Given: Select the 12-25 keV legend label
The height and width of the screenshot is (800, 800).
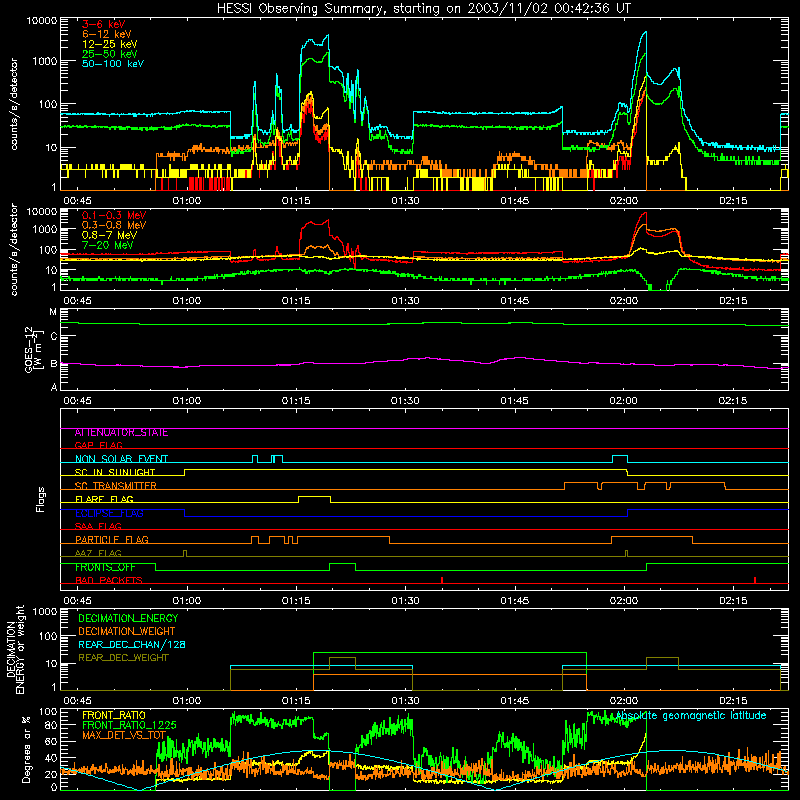Looking at the screenshot, I should pyautogui.click(x=110, y=44).
